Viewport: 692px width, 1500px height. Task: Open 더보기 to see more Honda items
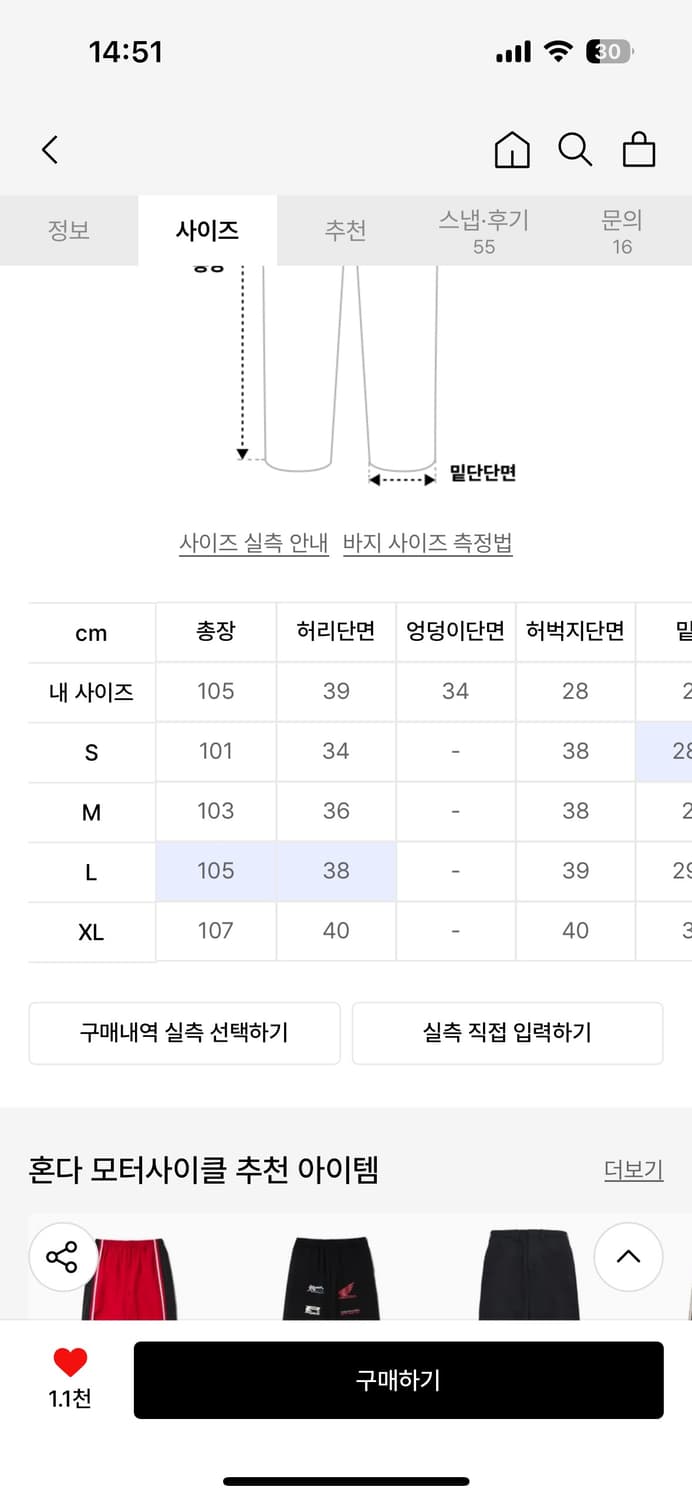(x=633, y=1169)
